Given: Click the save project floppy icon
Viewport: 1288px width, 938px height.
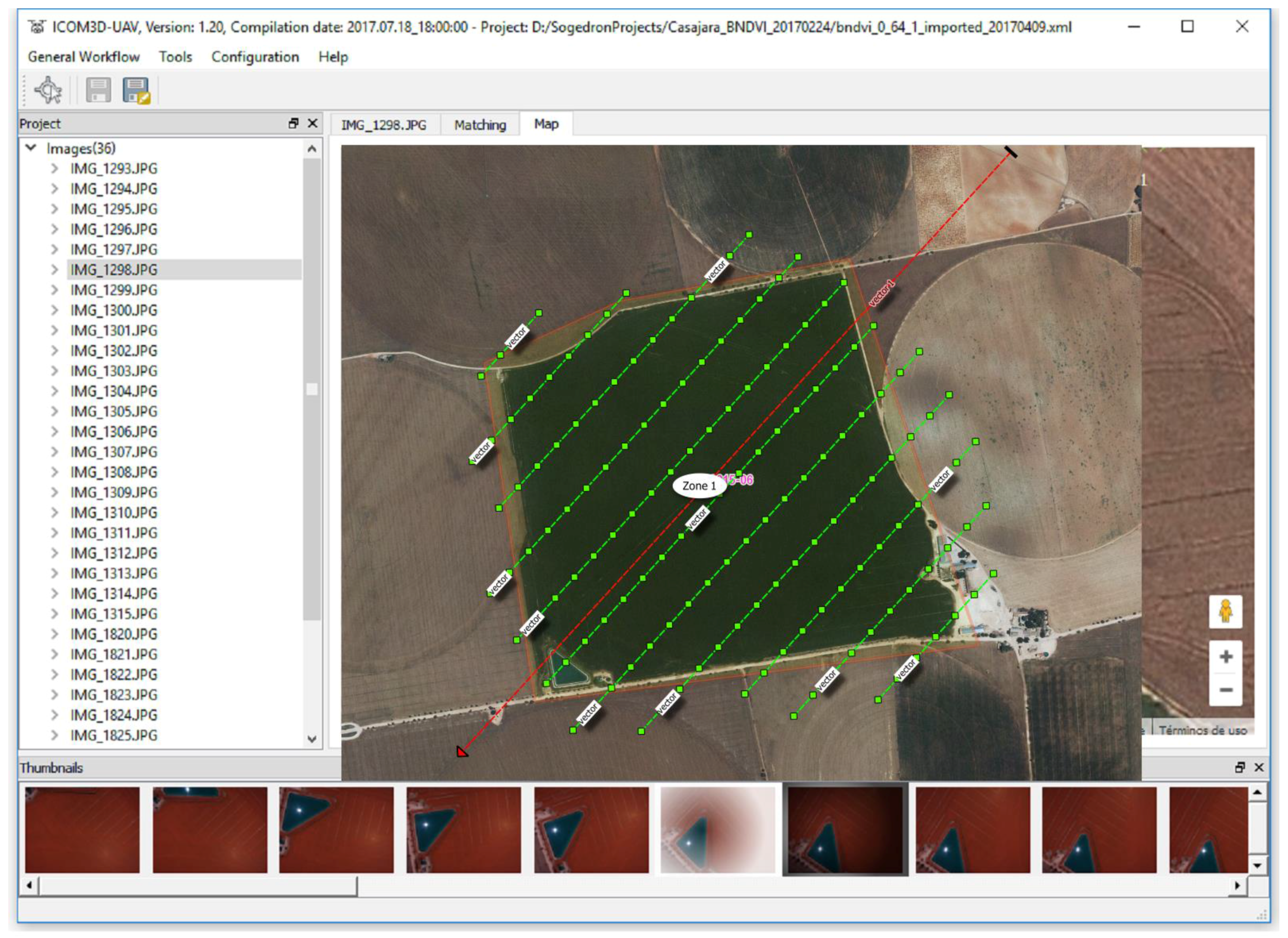Looking at the screenshot, I should tap(98, 90).
